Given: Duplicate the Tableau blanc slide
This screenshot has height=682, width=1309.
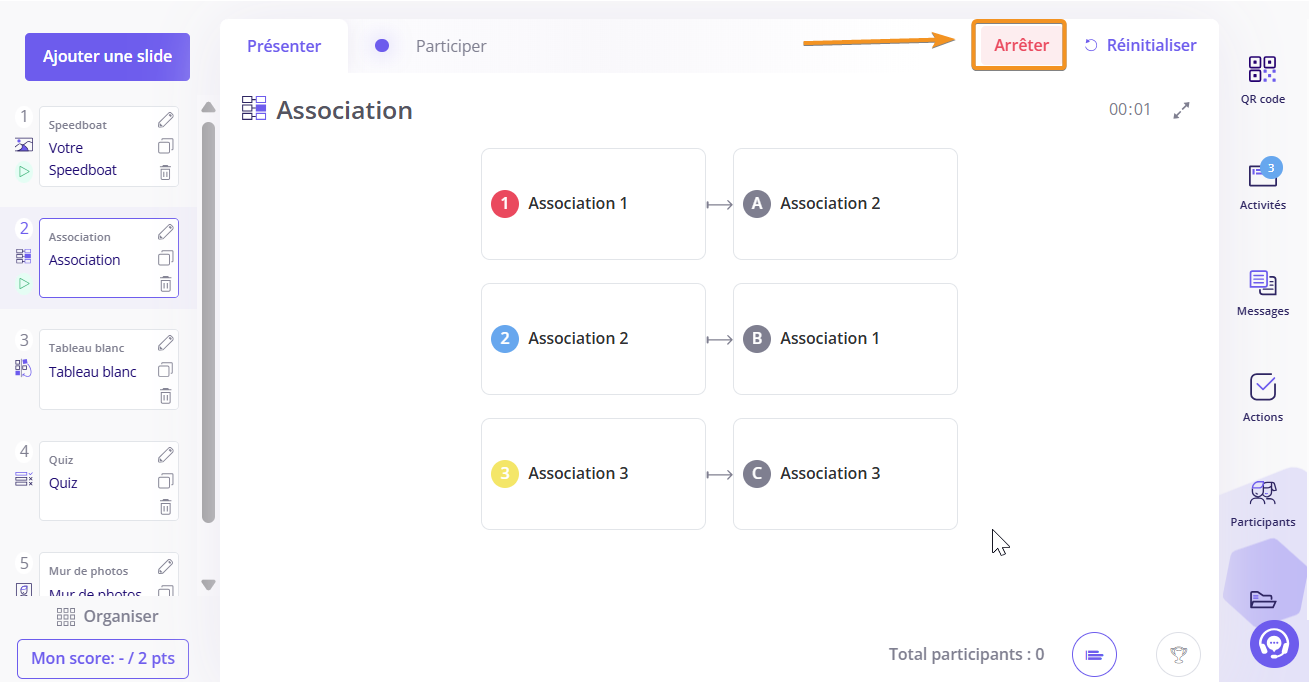Looking at the screenshot, I should pos(166,370).
